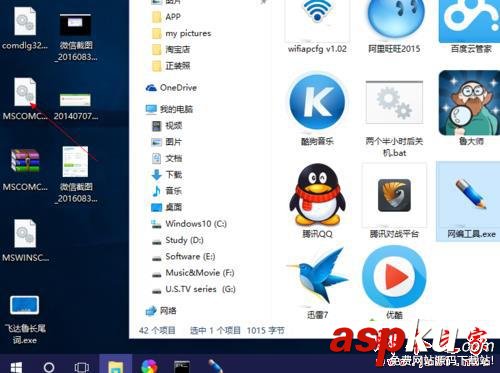Image resolution: width=500 pixels, height=373 pixels.
Task: Select OneDrive in navigation pane
Action: [171, 88]
